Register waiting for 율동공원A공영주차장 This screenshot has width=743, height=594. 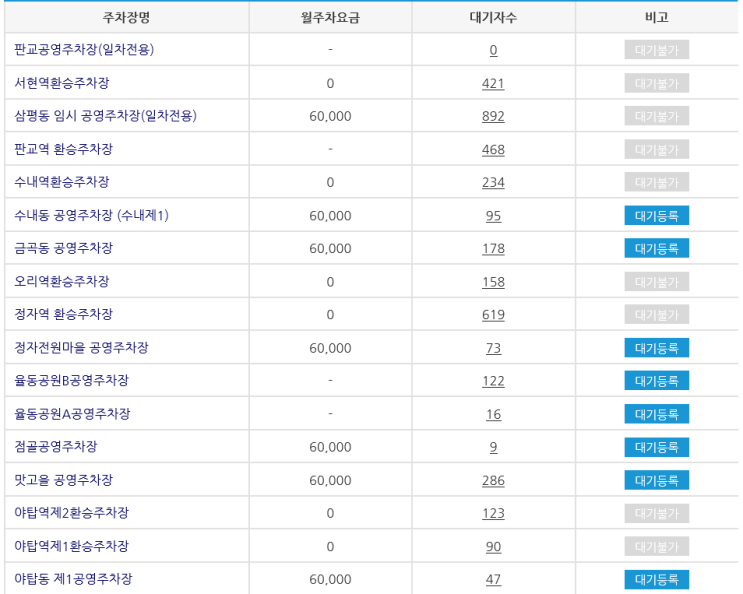656,414
